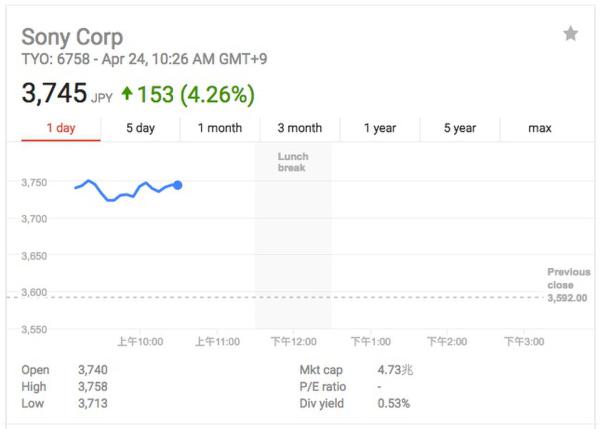The width and height of the screenshot is (600, 429).
Task: Click the green up arrow price change indicator
Action: [126, 94]
